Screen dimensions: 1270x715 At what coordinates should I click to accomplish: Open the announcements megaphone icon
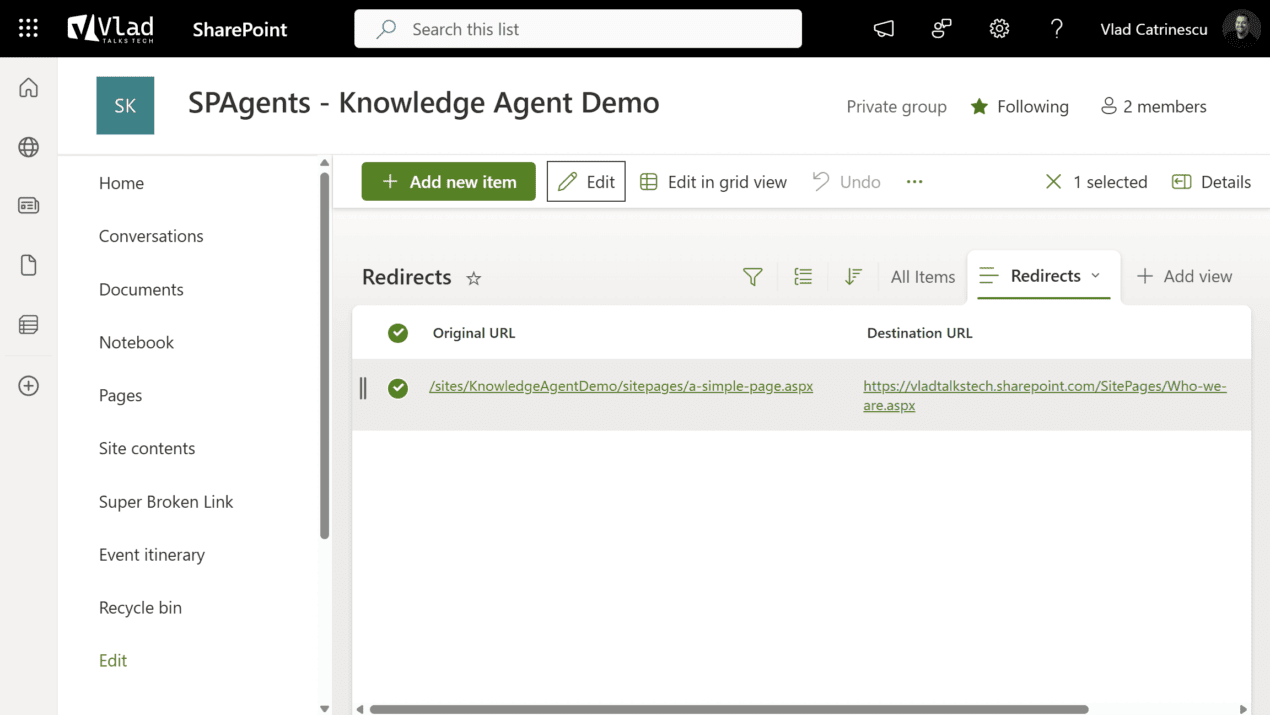(883, 29)
